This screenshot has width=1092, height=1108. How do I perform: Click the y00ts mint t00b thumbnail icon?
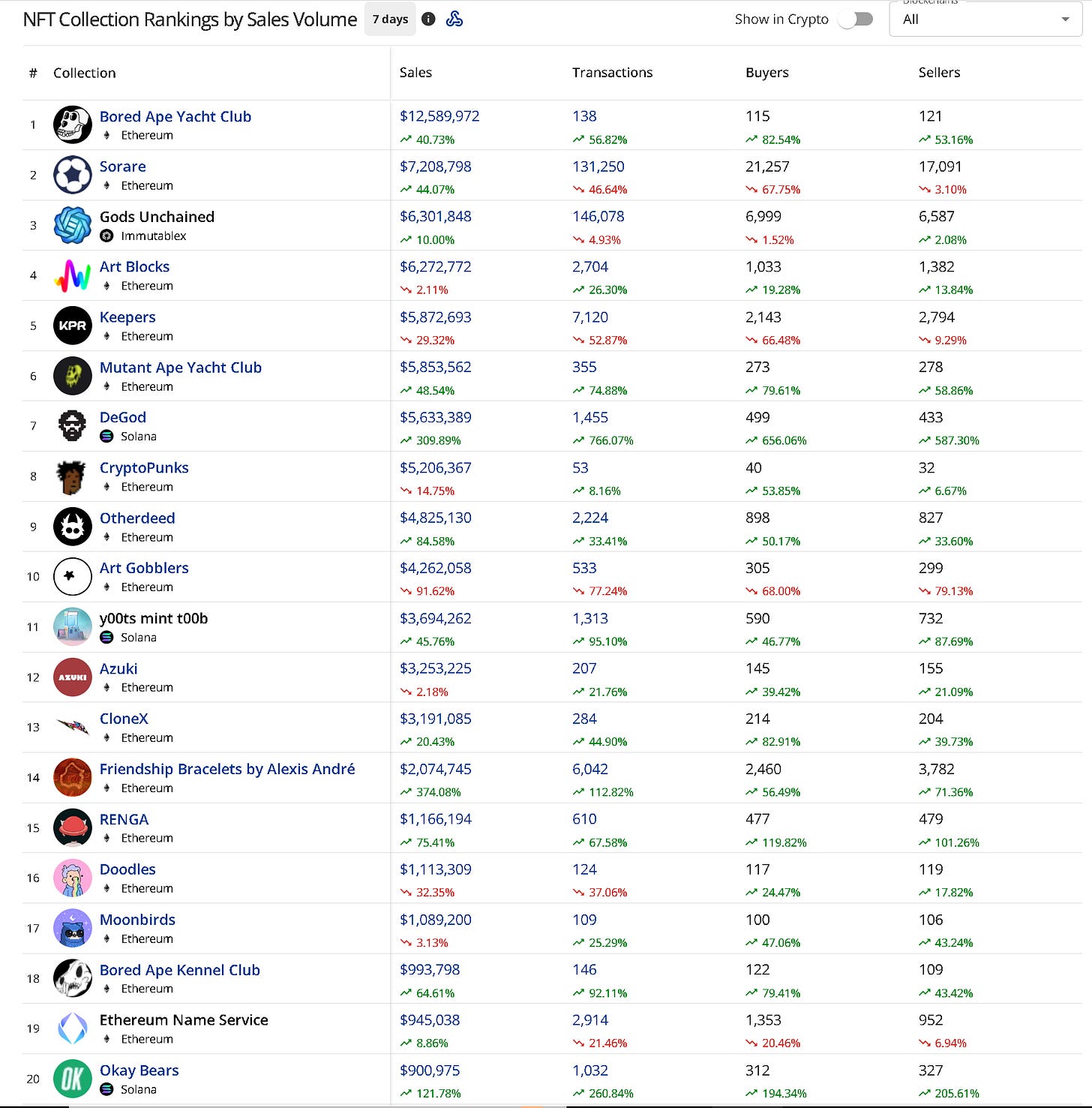click(x=73, y=627)
